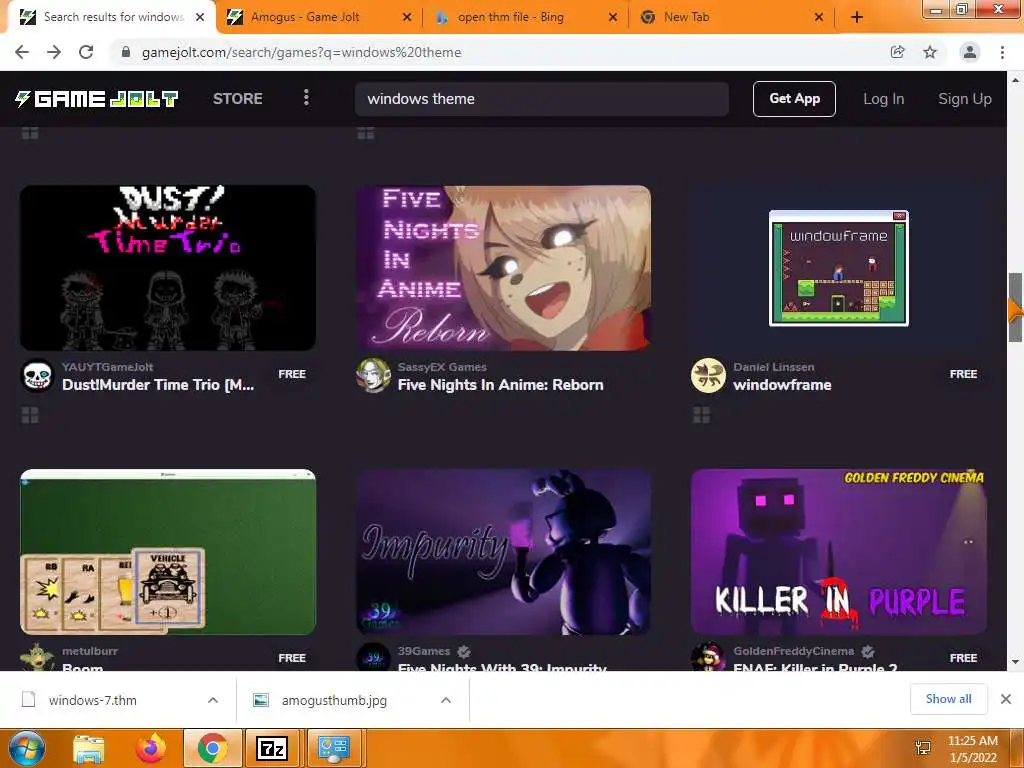Open 7-Zip from the taskbar
This screenshot has height=768, width=1024.
[272, 748]
